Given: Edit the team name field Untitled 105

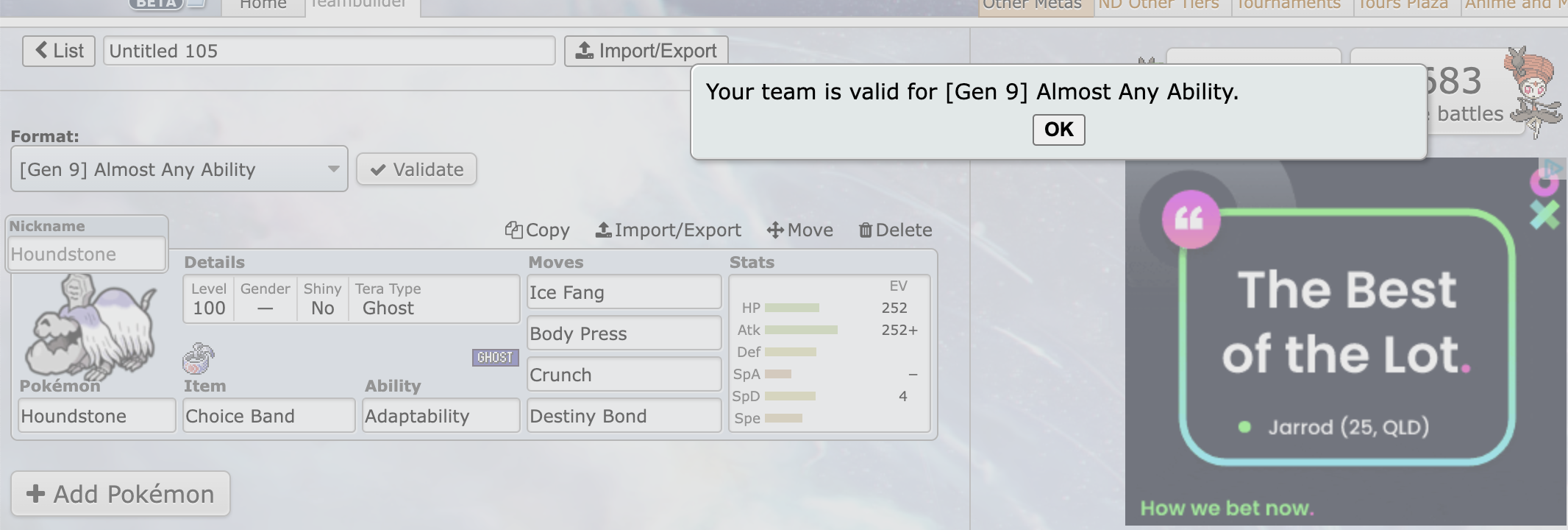Looking at the screenshot, I should (x=329, y=51).
